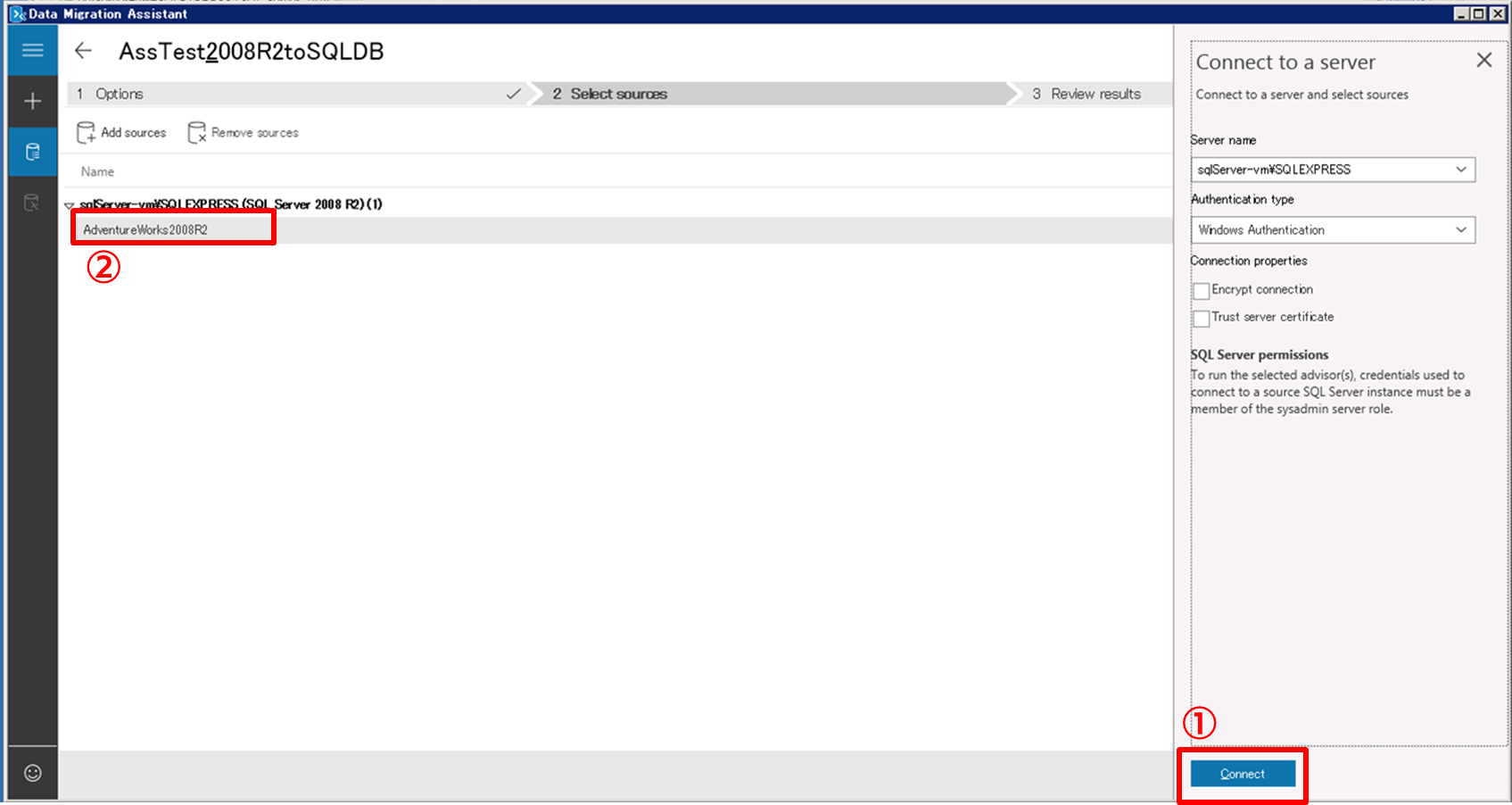Enable the Encrypt connection checkbox
The width and height of the screenshot is (1512, 805).
[1202, 291]
